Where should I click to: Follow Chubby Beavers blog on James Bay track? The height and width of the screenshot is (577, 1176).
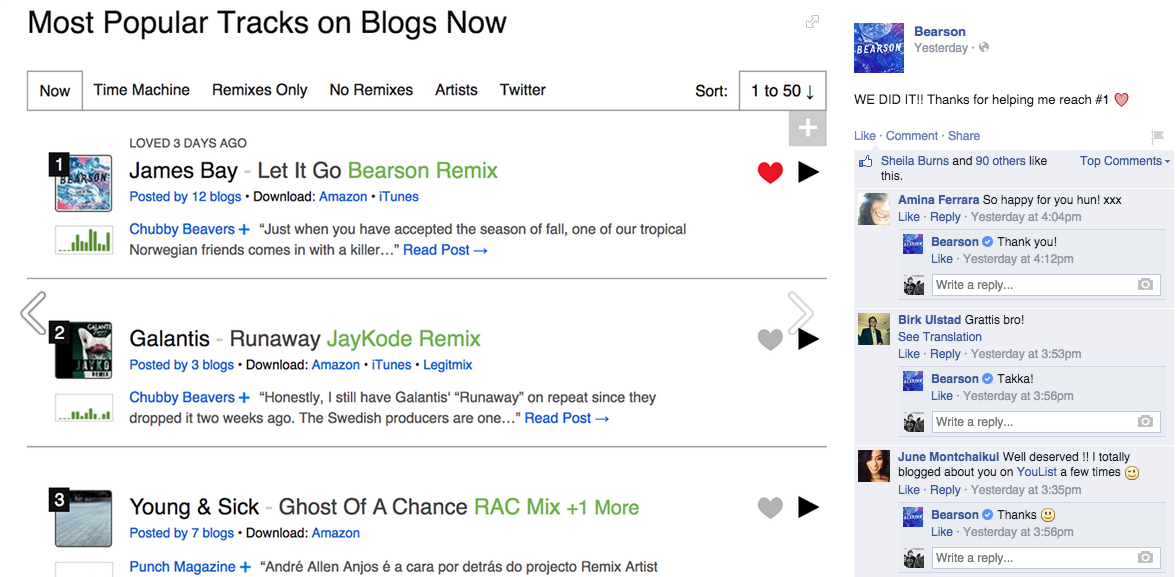point(244,230)
